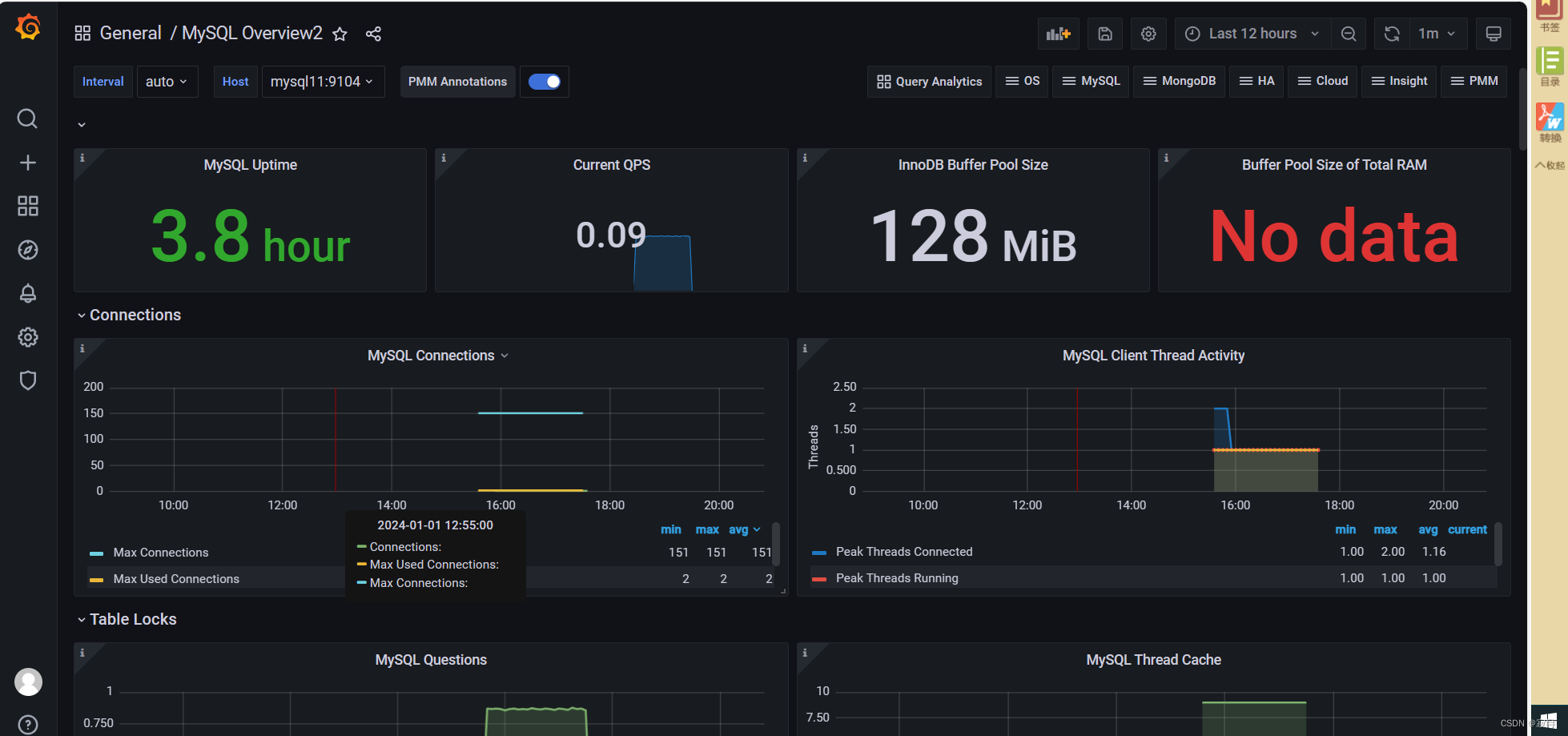Open Grafana home logo
1568x736 pixels.
click(x=28, y=27)
